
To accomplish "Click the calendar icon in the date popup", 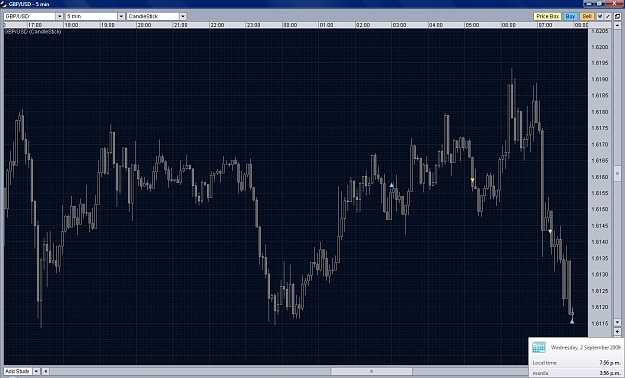I will tap(539, 347).
